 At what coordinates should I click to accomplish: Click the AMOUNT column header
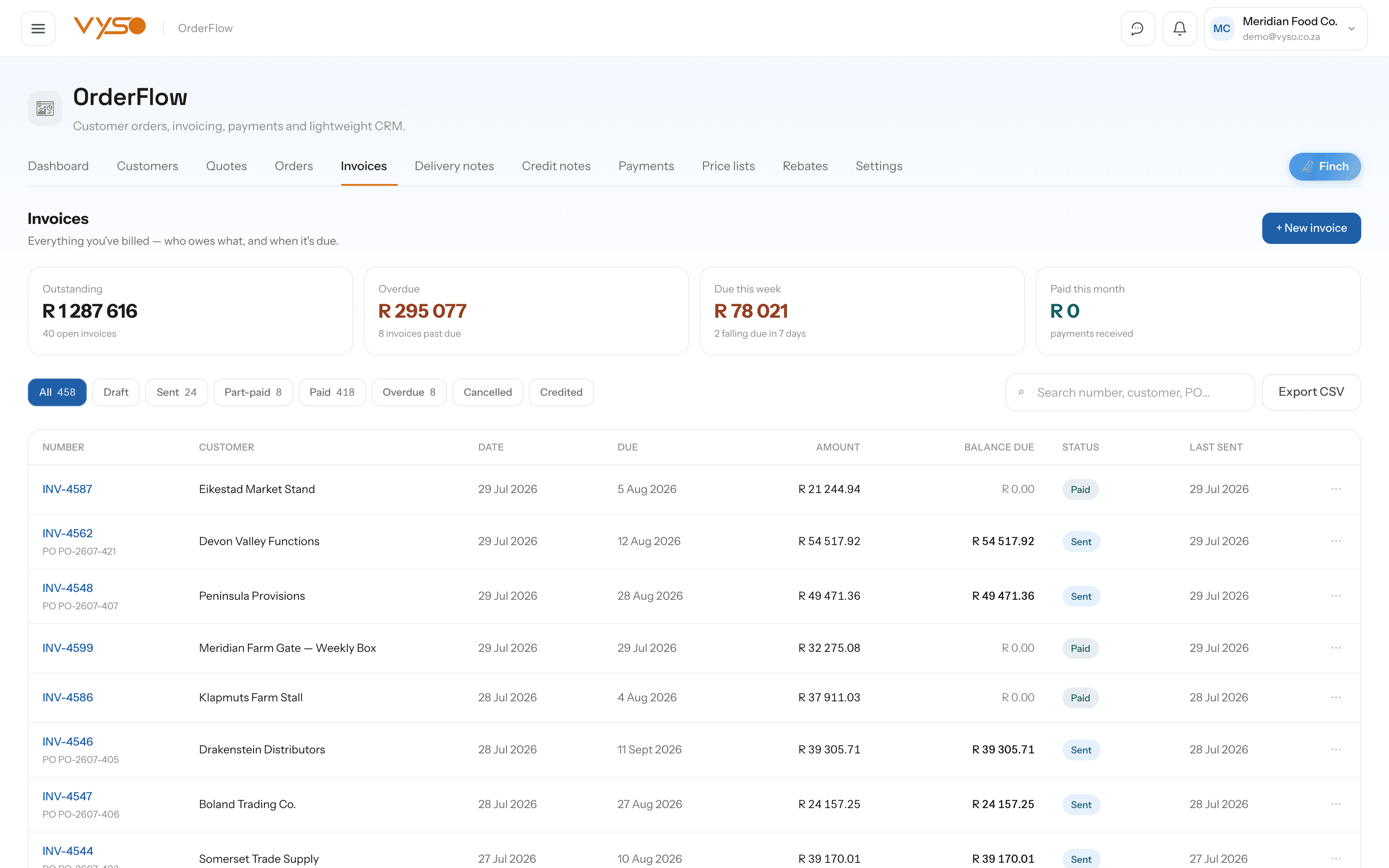(x=837, y=447)
